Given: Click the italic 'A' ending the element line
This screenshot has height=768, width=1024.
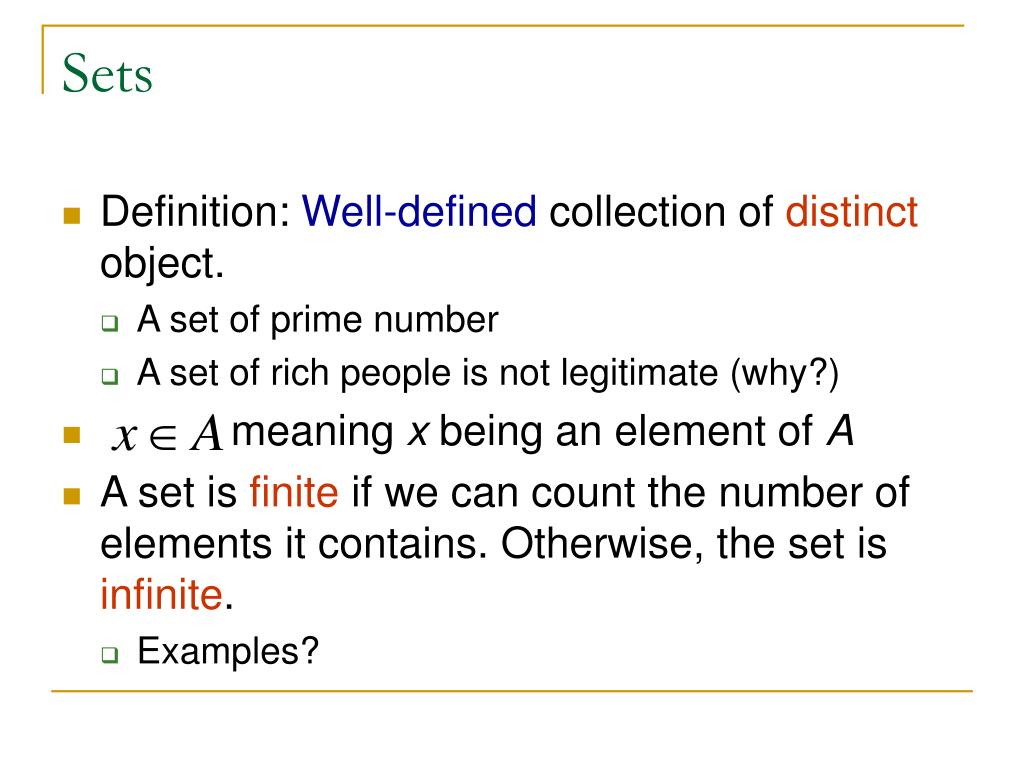Looking at the screenshot, I should pyautogui.click(x=840, y=431).
